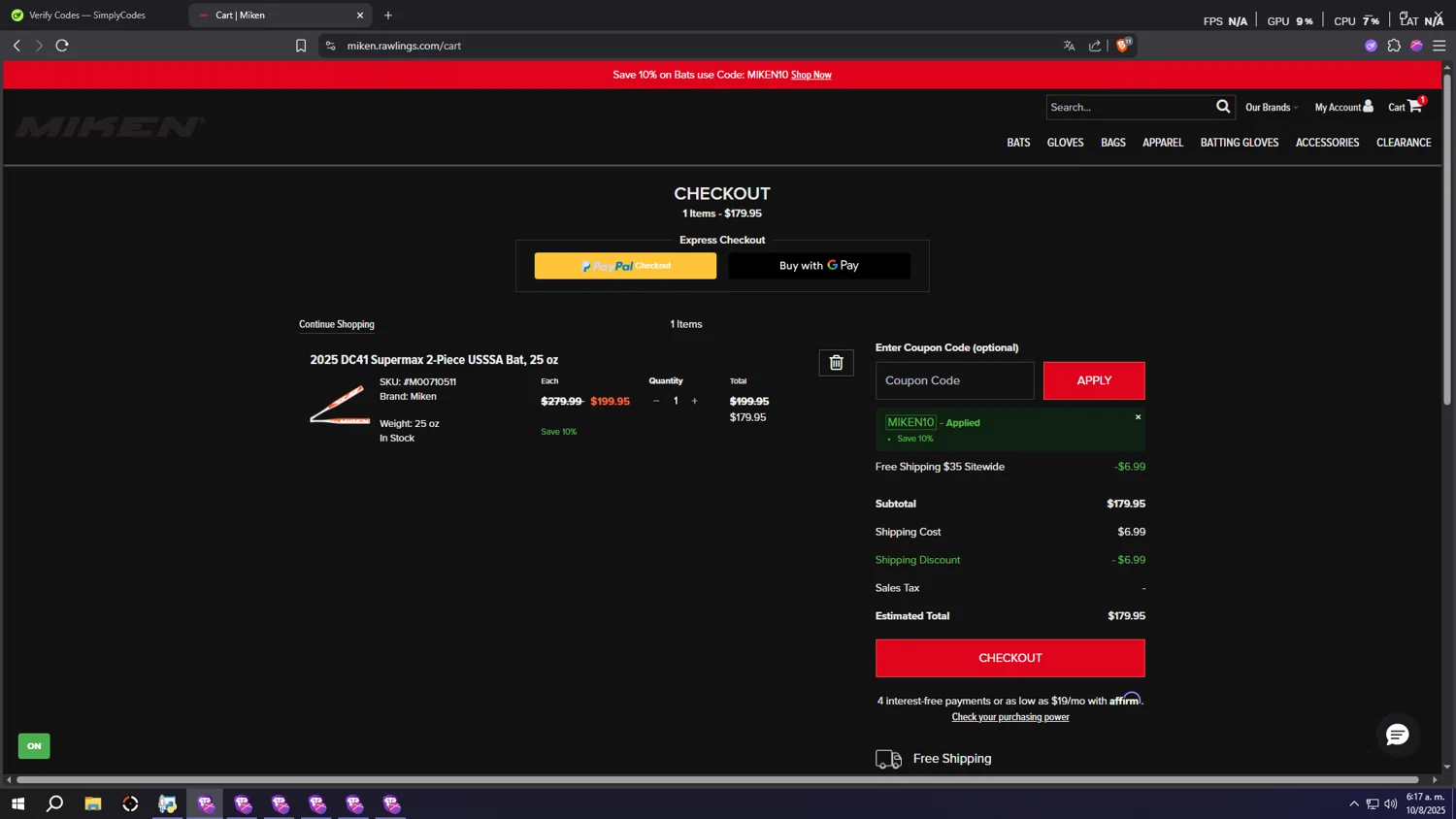Image resolution: width=1456 pixels, height=819 pixels.
Task: Click the Affirm logo text
Action: click(1125, 700)
